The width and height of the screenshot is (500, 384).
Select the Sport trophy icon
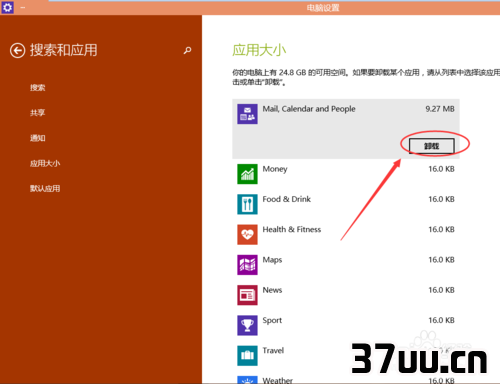[247, 325]
